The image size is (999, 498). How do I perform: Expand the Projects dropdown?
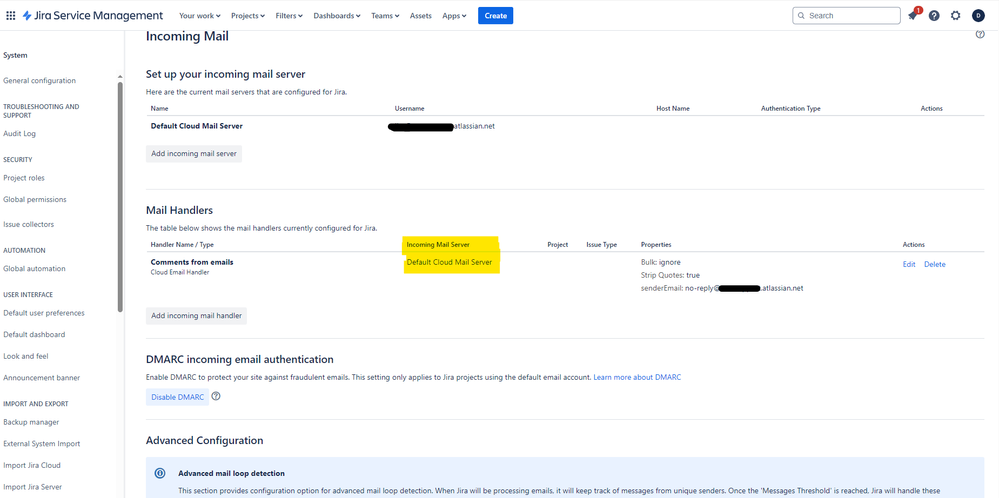248,16
